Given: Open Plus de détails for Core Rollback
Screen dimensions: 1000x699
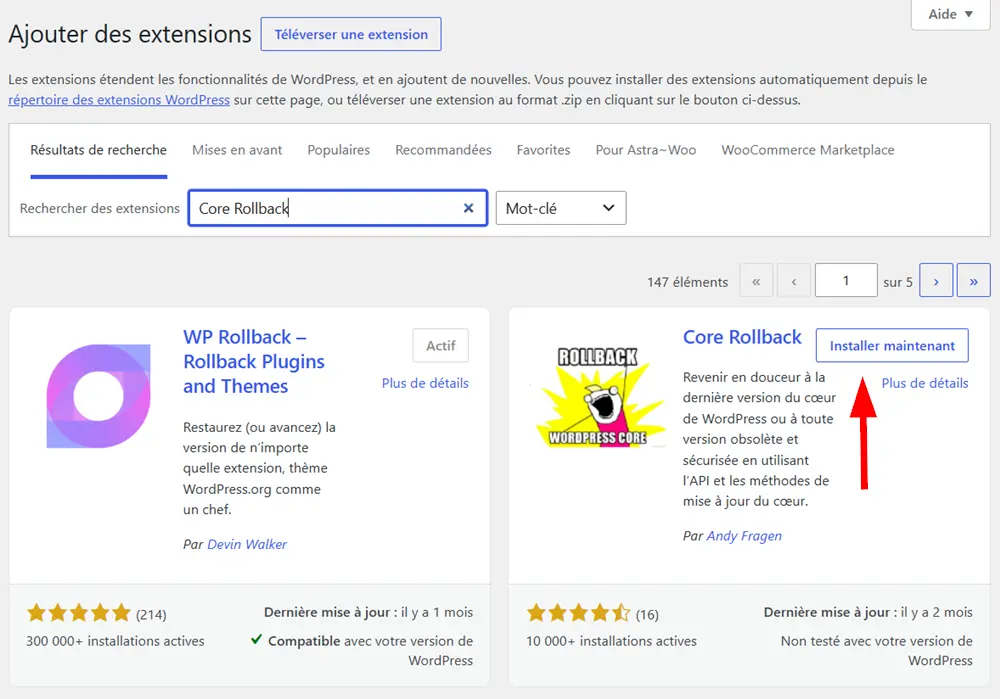Looking at the screenshot, I should pos(925,383).
